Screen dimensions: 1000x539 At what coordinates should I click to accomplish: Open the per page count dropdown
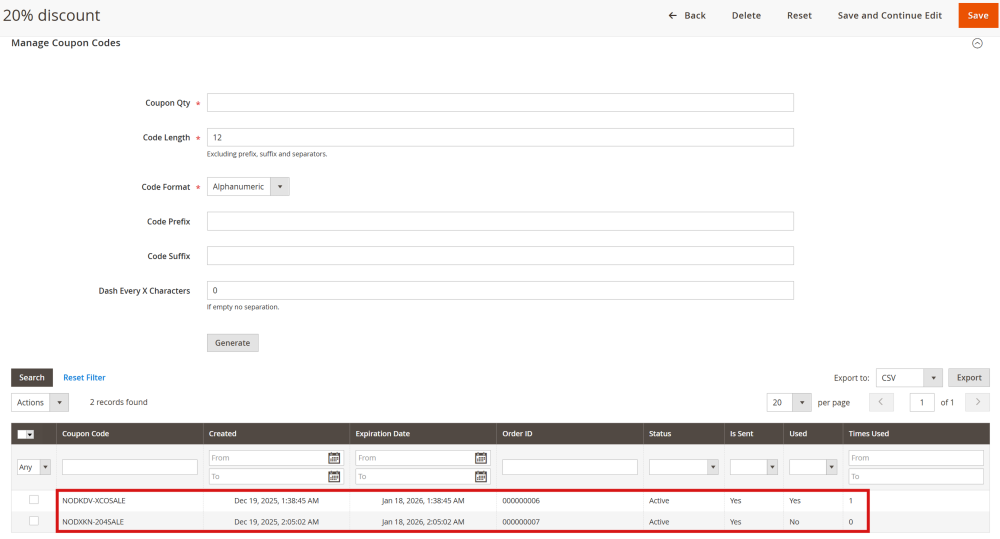pyautogui.click(x=789, y=402)
